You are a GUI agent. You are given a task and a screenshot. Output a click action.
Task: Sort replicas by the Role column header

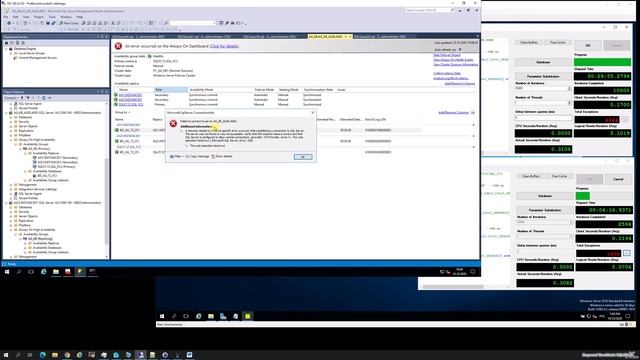[x=171, y=89]
